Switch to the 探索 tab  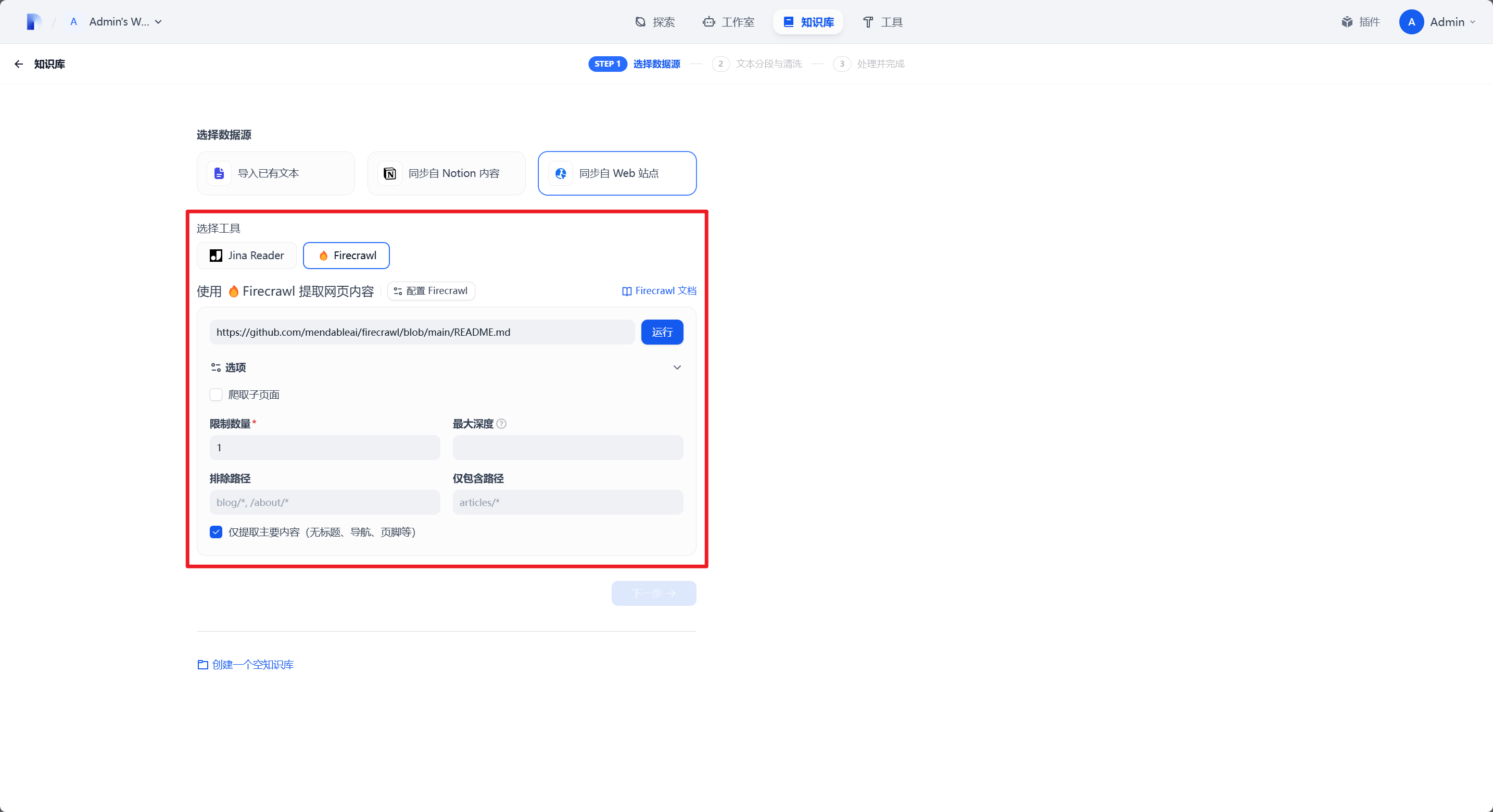655,22
